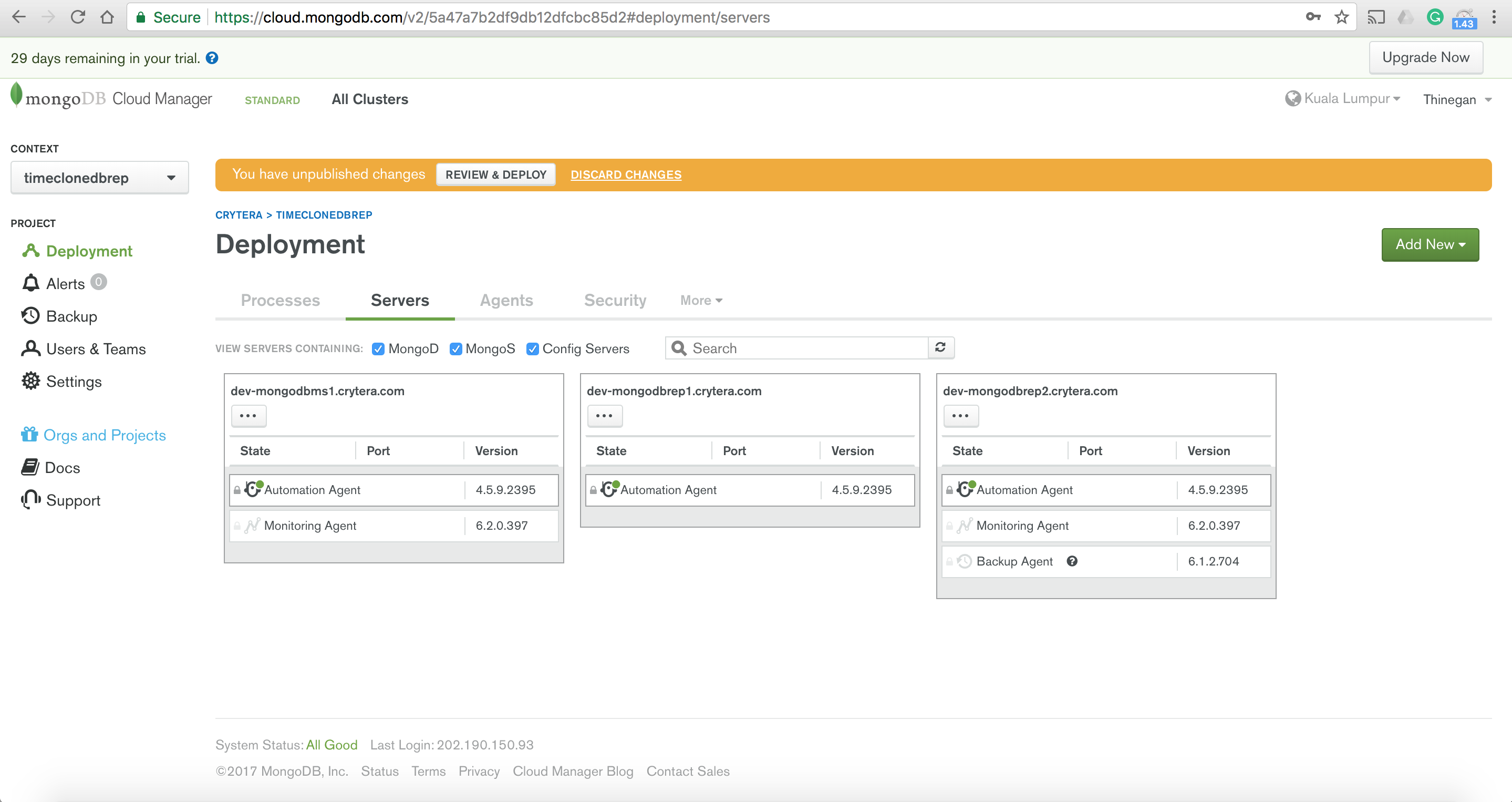1512x802 pixels.
Task: Expand the Add New dropdown button
Action: (1429, 244)
